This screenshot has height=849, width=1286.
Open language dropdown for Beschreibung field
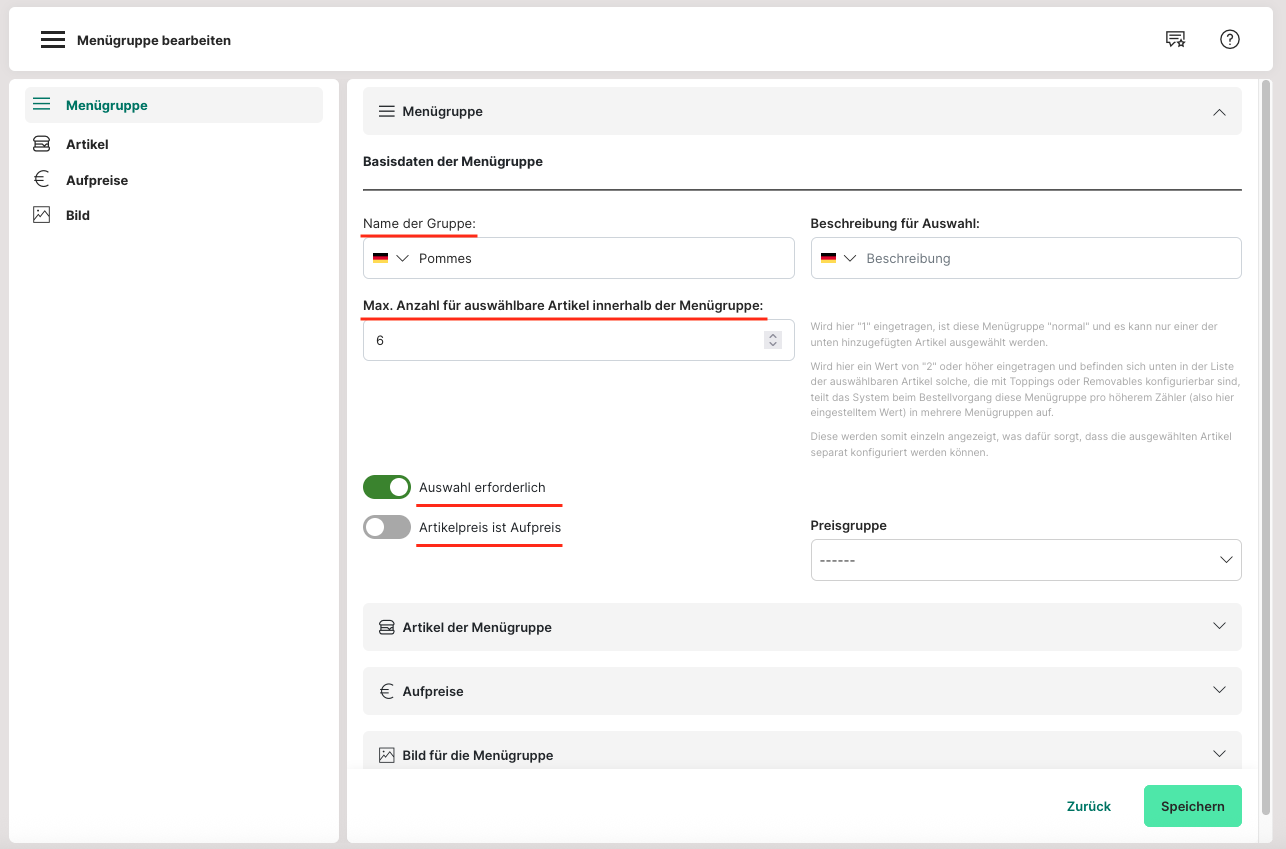pos(839,258)
